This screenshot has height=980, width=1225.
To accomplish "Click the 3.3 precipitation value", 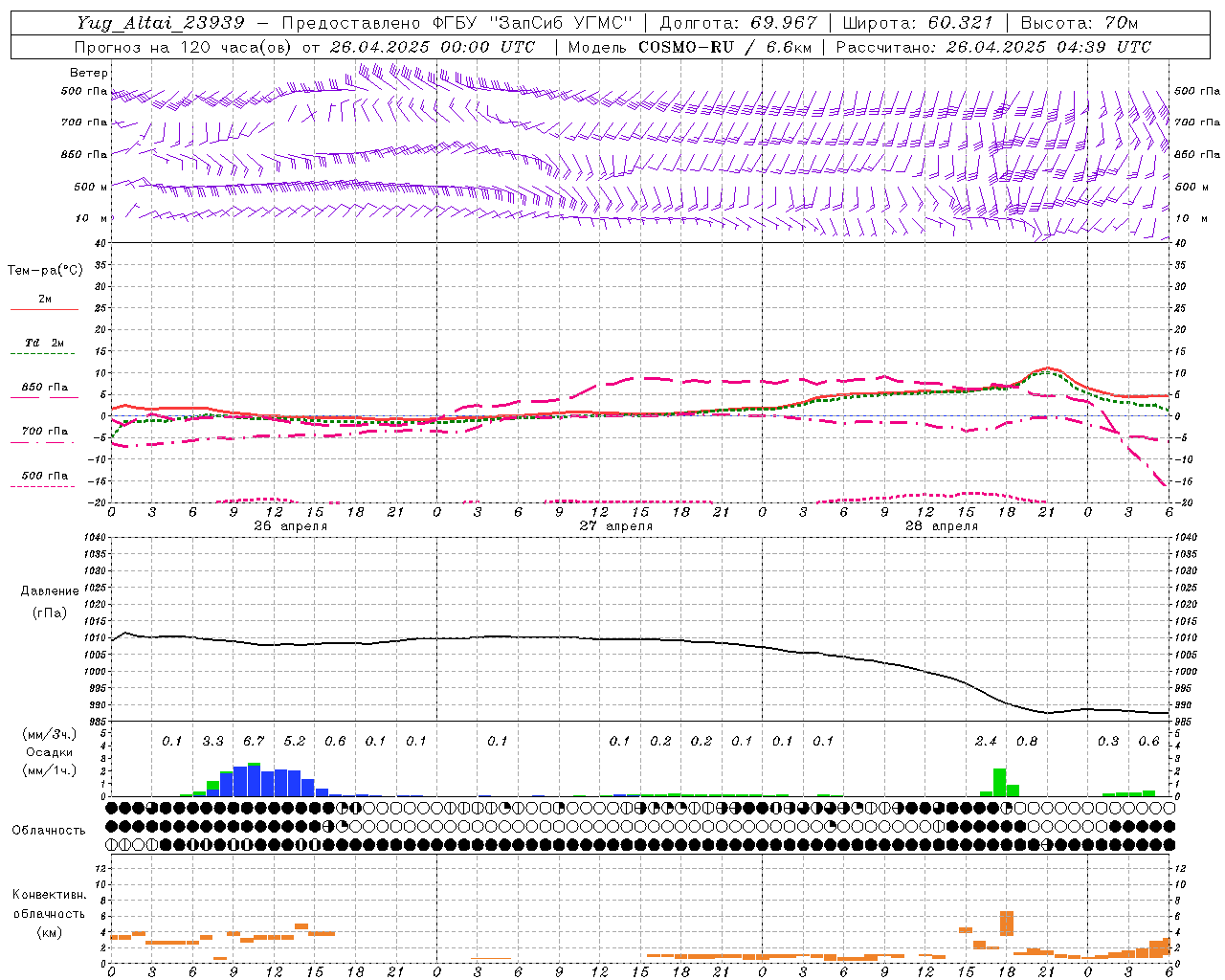I will (212, 742).
